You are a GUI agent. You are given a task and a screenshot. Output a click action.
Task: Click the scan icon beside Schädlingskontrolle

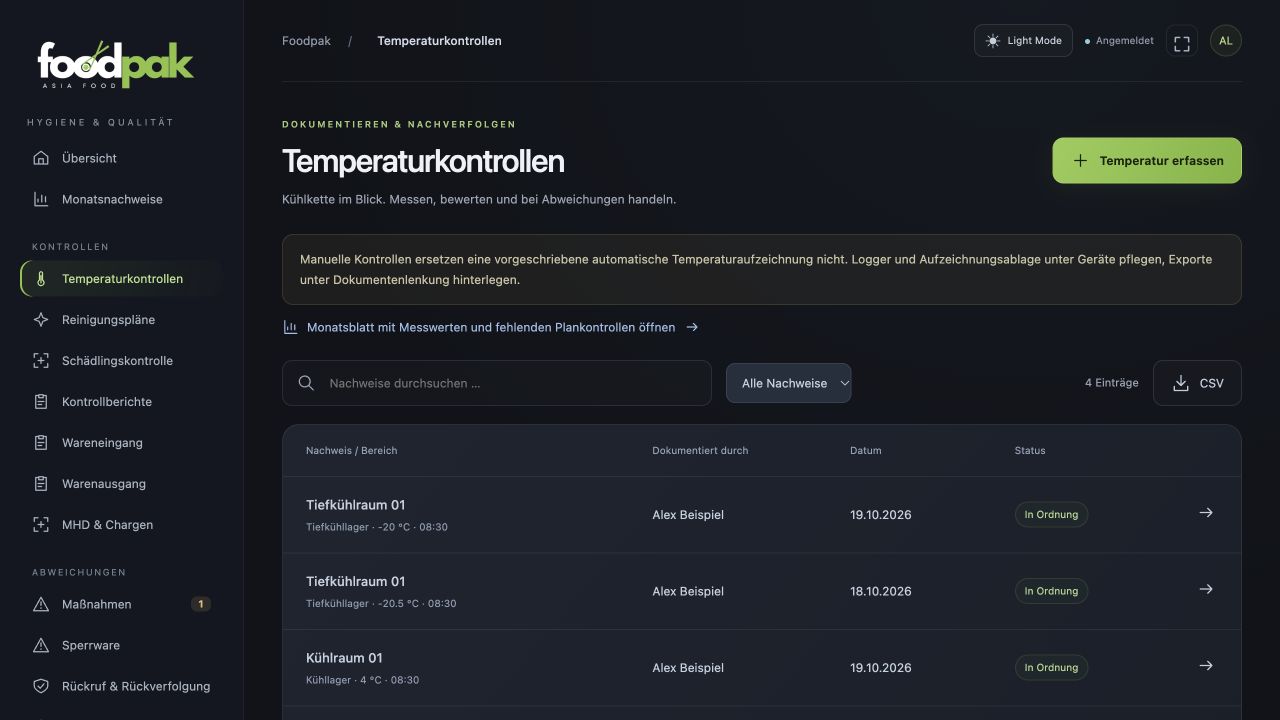coord(41,361)
